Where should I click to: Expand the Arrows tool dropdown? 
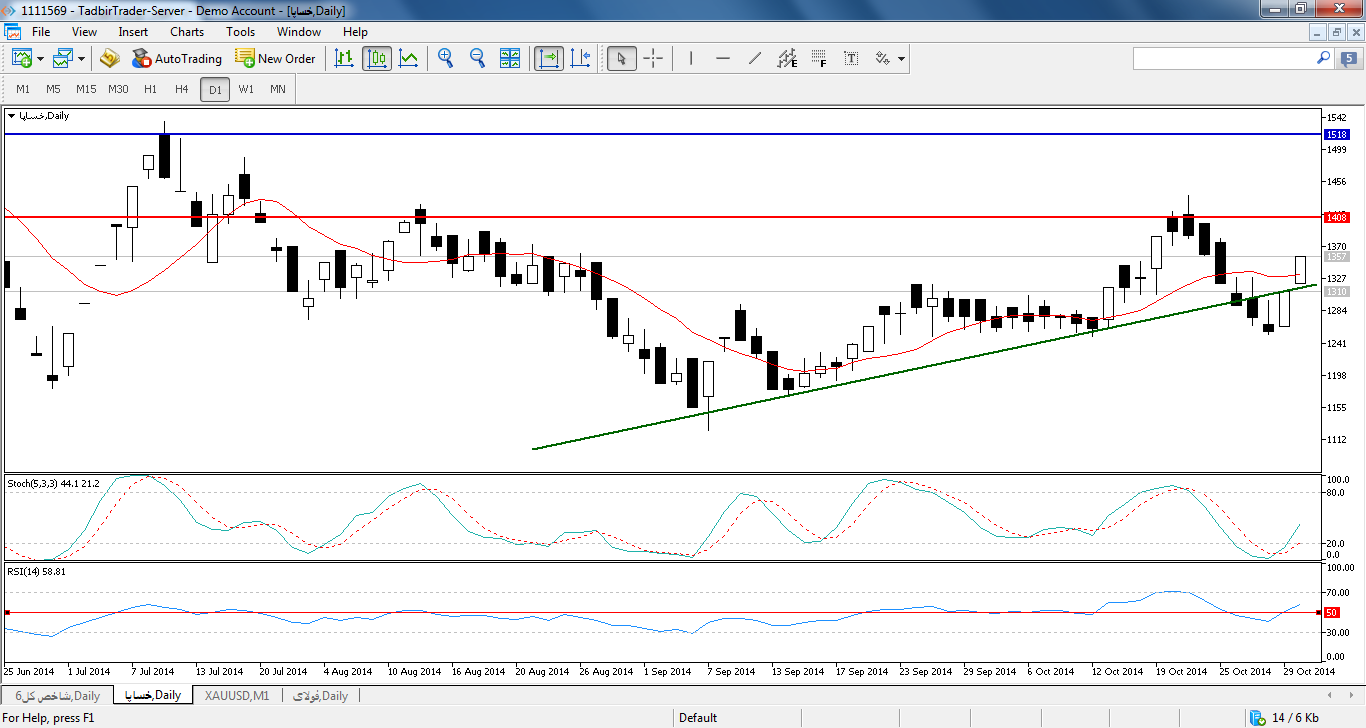[902, 59]
